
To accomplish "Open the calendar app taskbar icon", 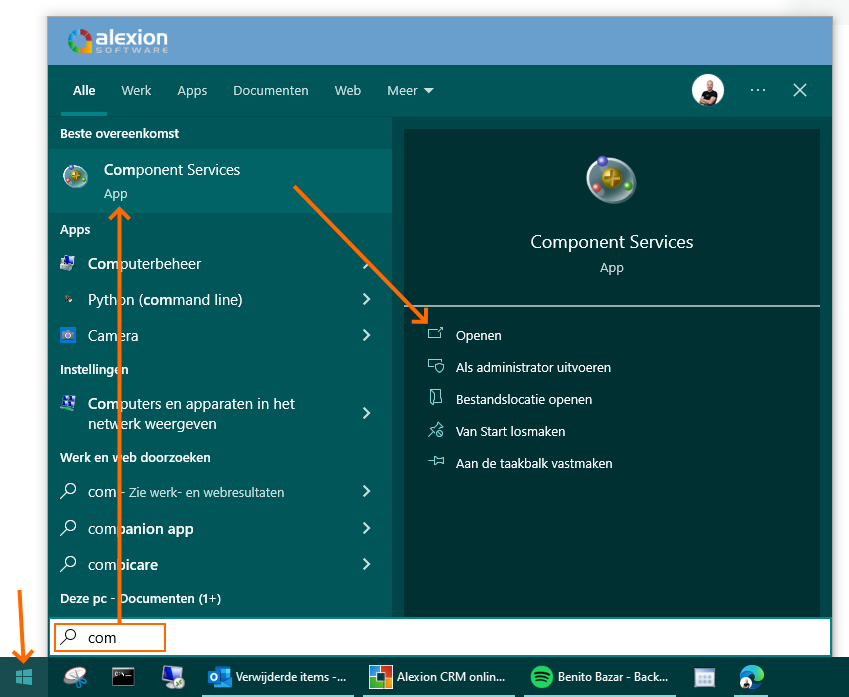I will [x=704, y=677].
